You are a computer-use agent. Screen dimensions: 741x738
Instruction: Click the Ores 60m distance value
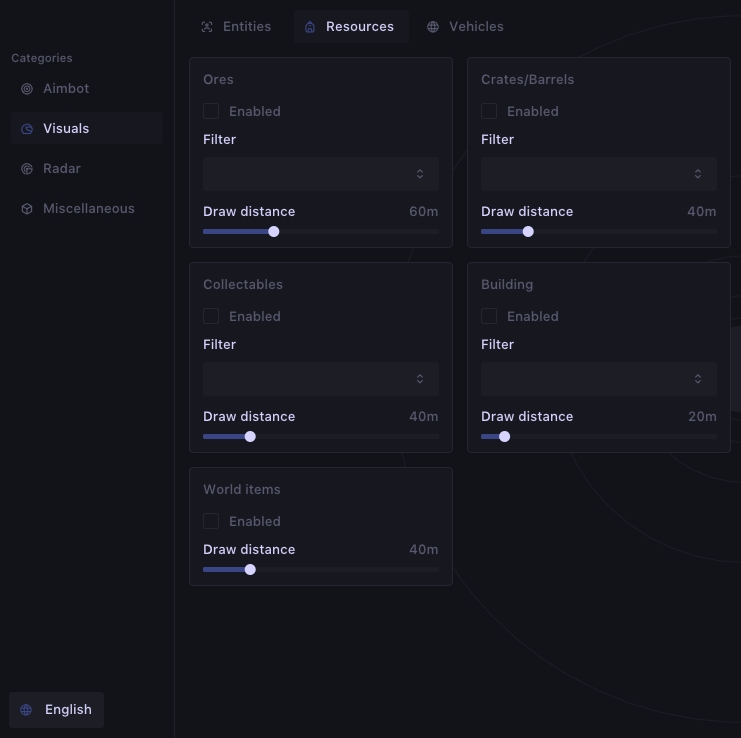[423, 212]
